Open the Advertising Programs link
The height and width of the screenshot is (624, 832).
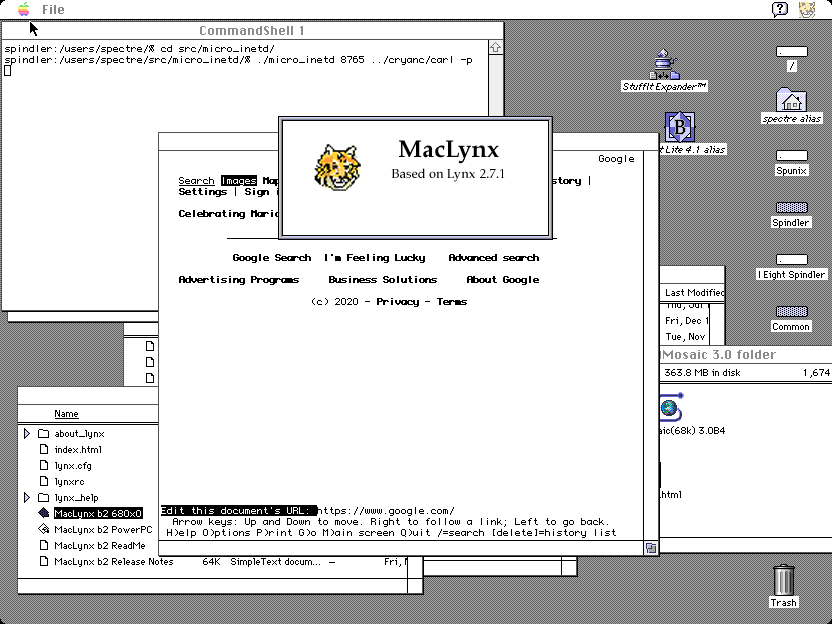(239, 279)
